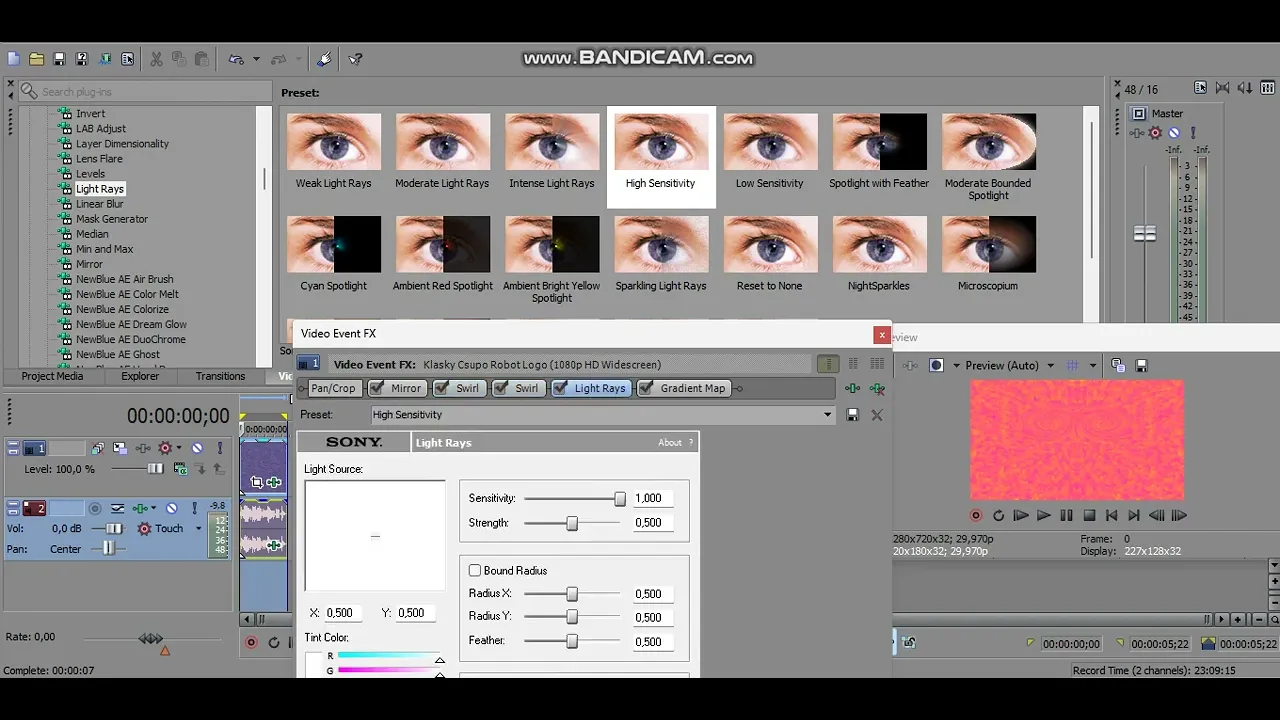Solo audio track 2

point(194,508)
